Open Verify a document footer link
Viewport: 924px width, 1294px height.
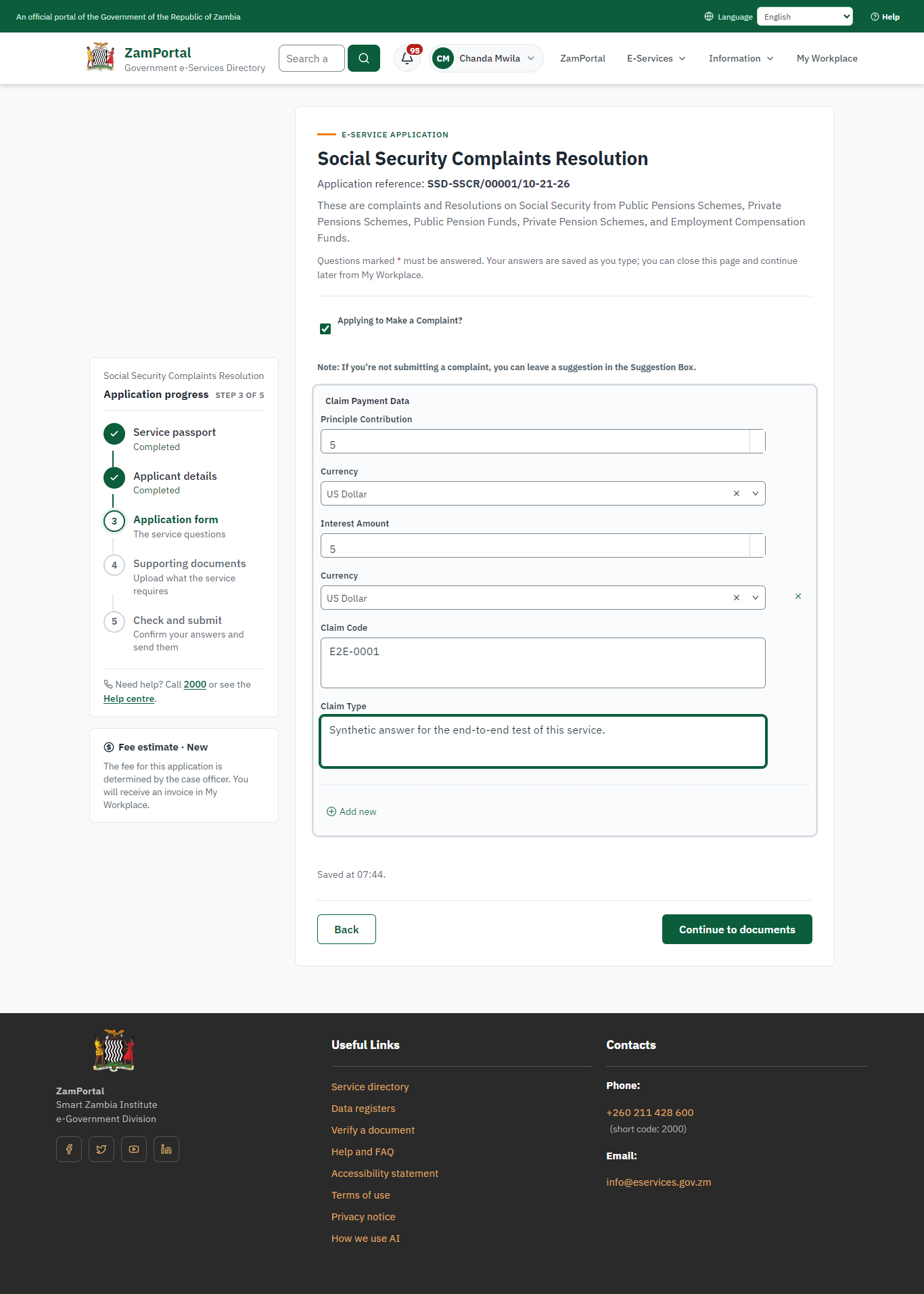373,1130
